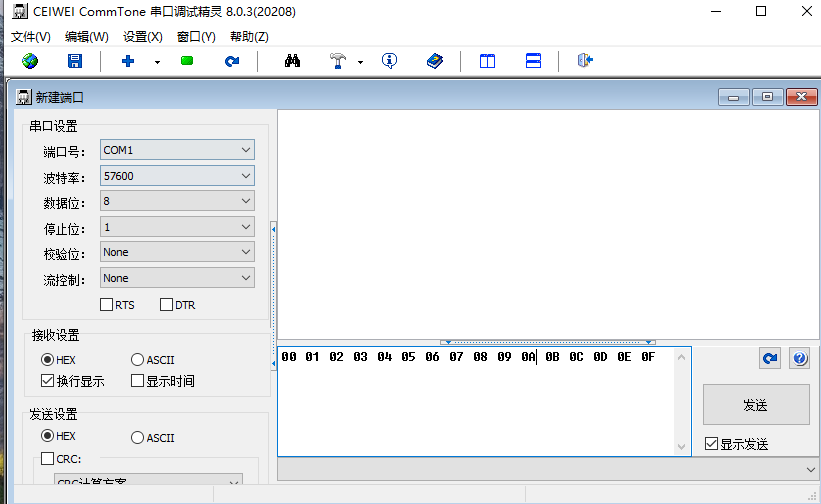Open the dropdown arrow beside the plus icon
This screenshot has height=504, width=821.
point(157,62)
